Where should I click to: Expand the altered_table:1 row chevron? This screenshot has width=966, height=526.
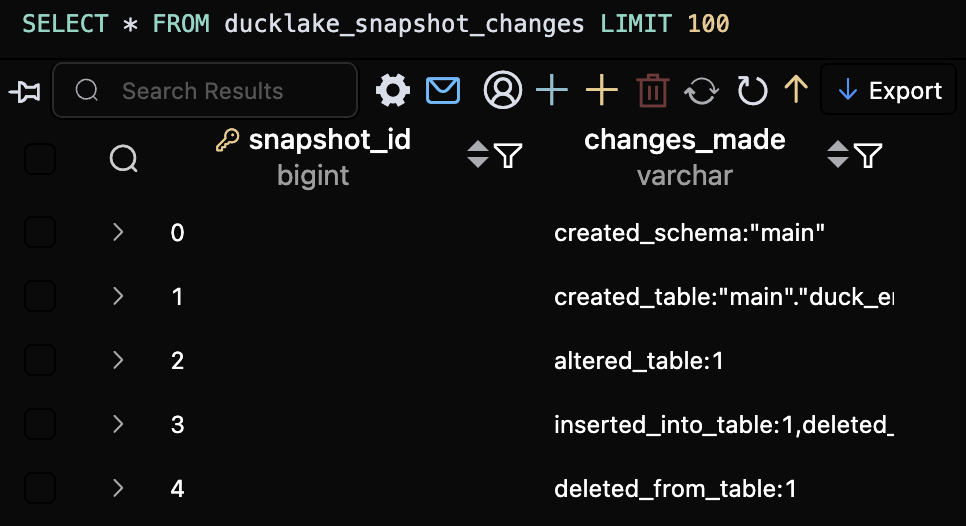tap(118, 360)
